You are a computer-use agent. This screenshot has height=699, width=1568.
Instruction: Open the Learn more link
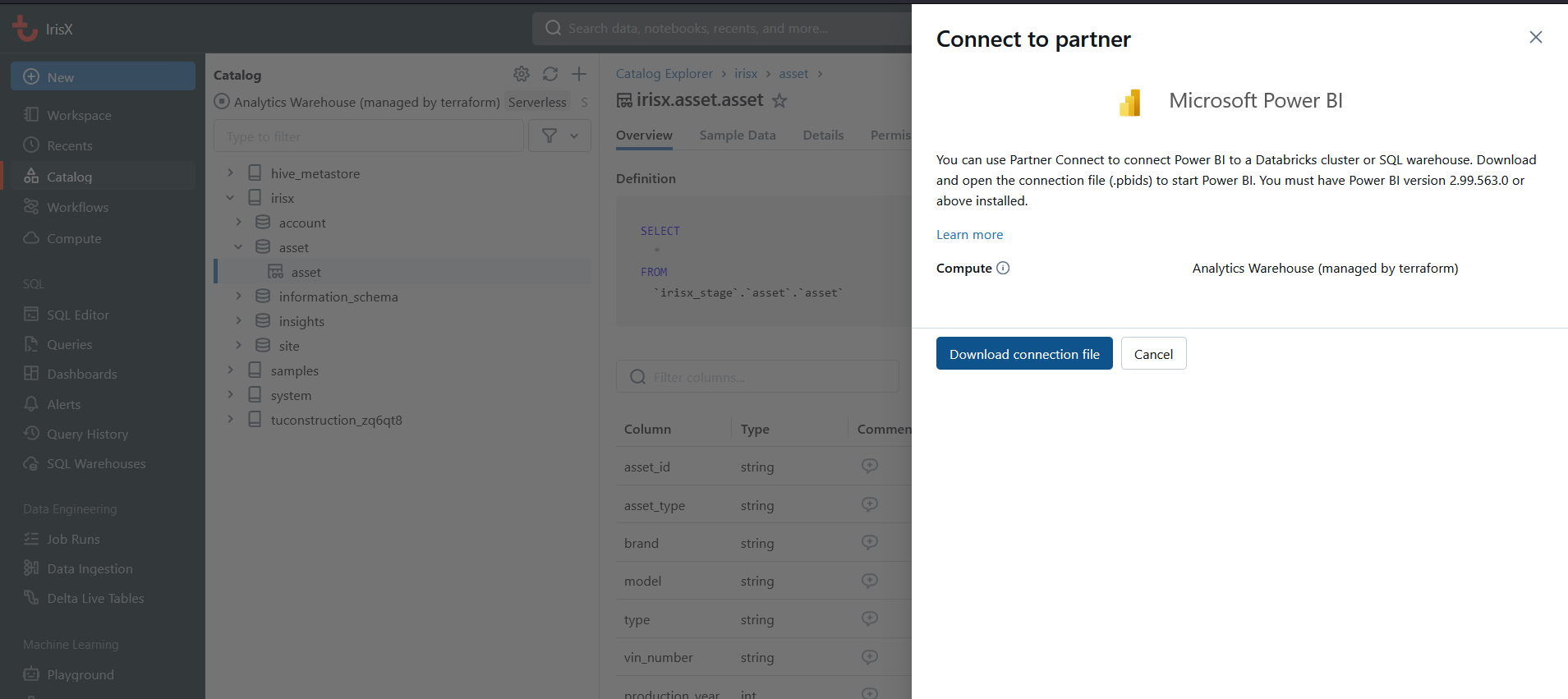(x=969, y=235)
